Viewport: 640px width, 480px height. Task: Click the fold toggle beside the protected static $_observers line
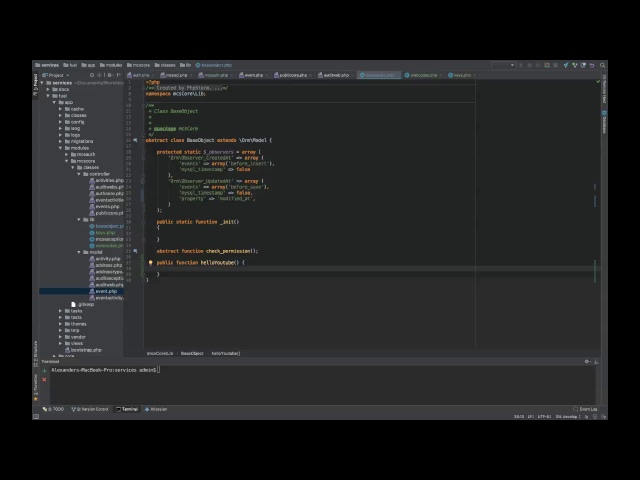tap(143, 152)
